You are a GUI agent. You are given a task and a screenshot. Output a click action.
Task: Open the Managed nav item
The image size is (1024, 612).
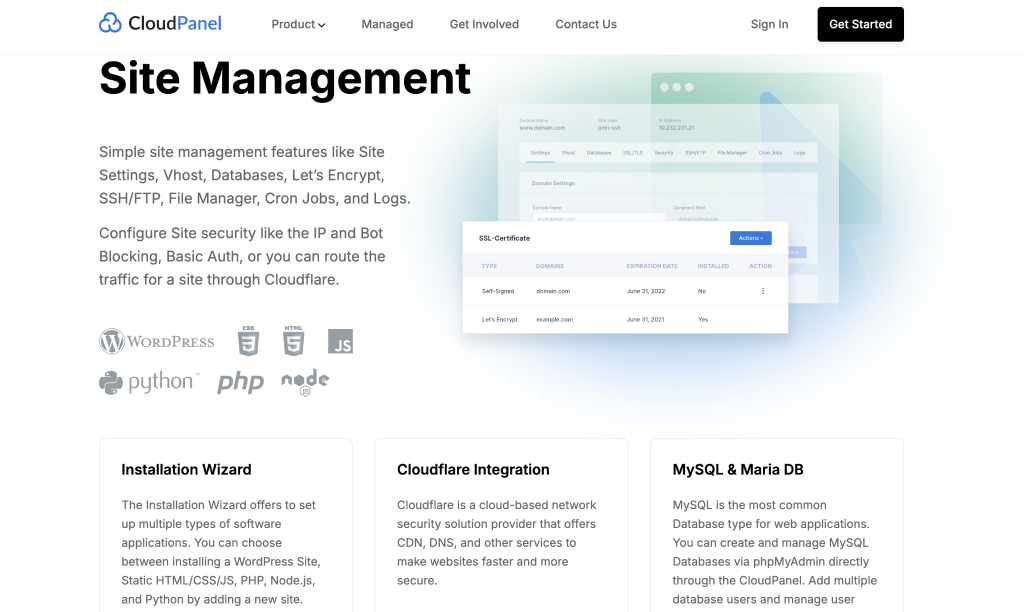point(387,24)
